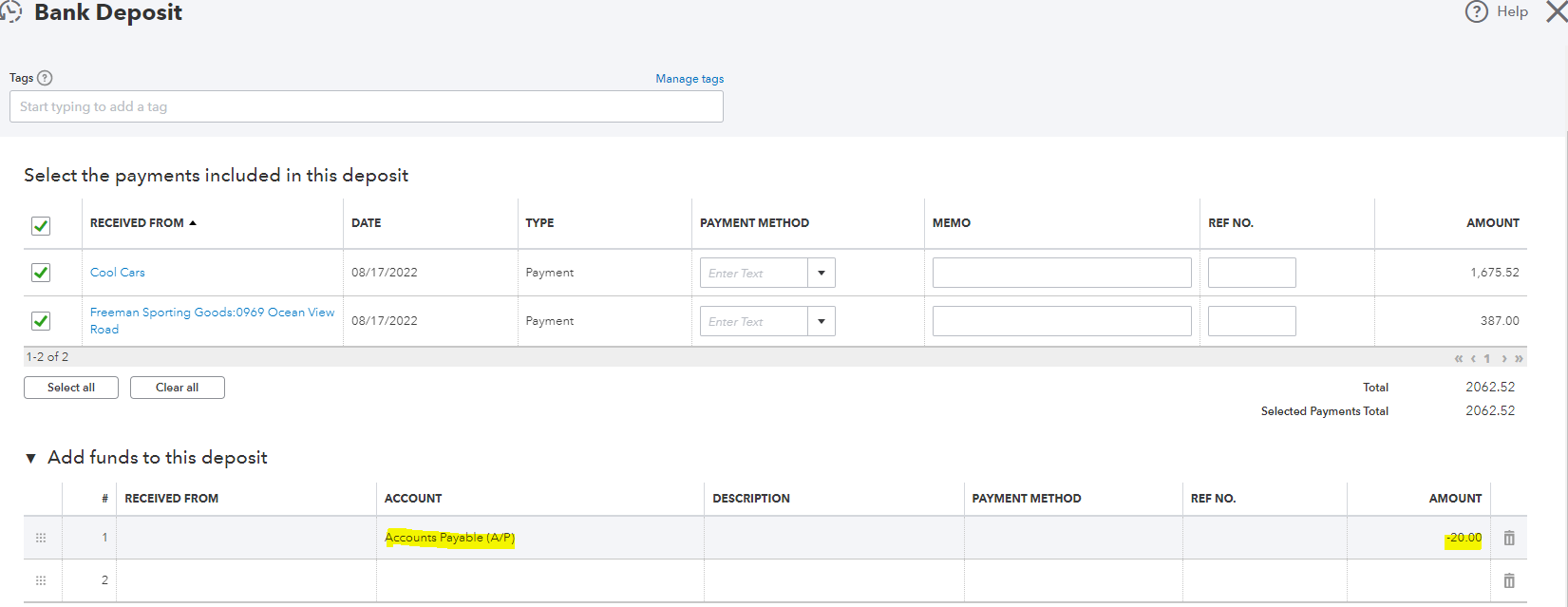Go to the last page arrow

point(1519,358)
